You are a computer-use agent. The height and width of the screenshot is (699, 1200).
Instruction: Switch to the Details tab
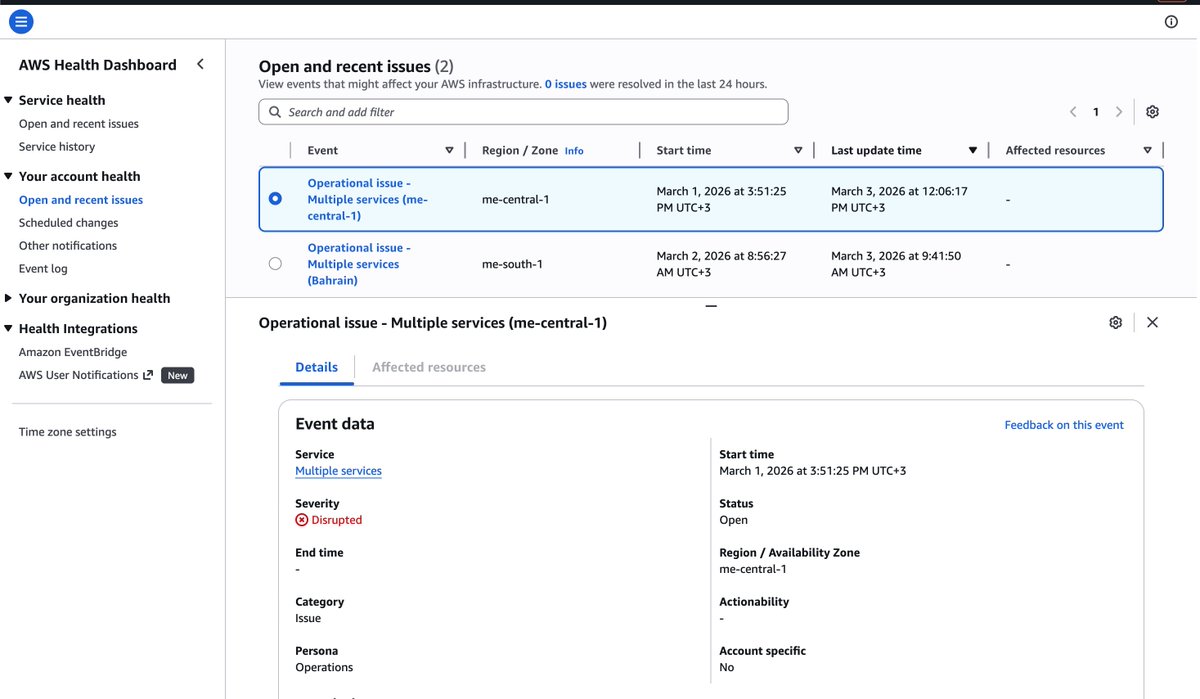316,367
